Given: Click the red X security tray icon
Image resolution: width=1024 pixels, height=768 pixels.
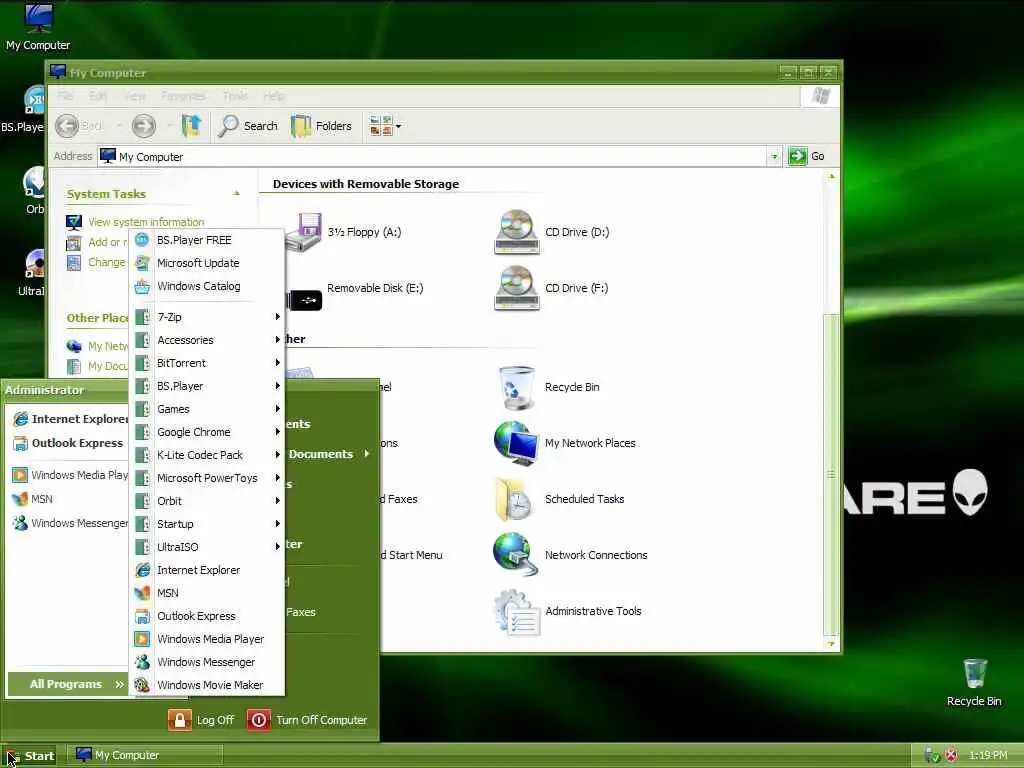Looking at the screenshot, I should tap(952, 755).
